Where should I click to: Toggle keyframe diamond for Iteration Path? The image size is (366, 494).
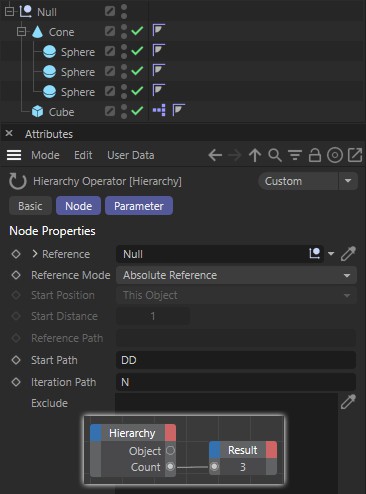click(16, 382)
